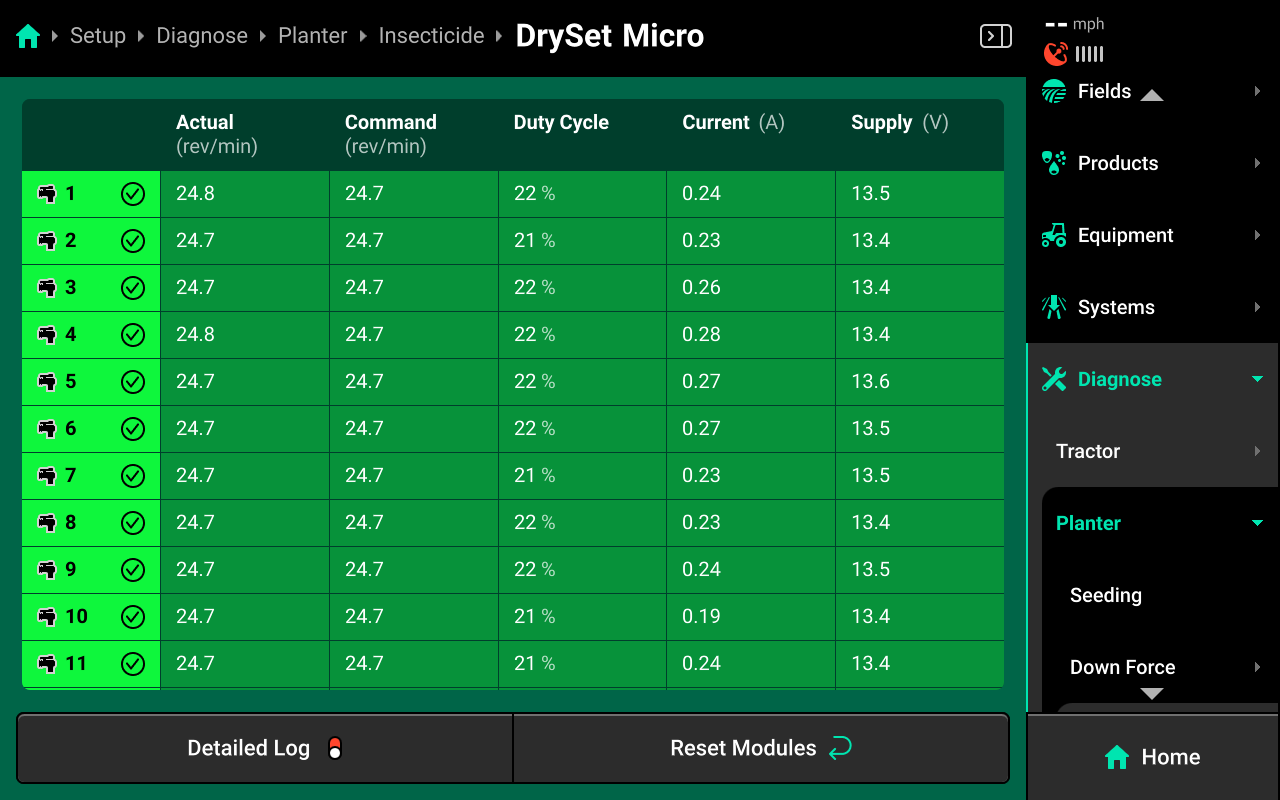Click the sidebar scroll-up triangle

click(1152, 95)
